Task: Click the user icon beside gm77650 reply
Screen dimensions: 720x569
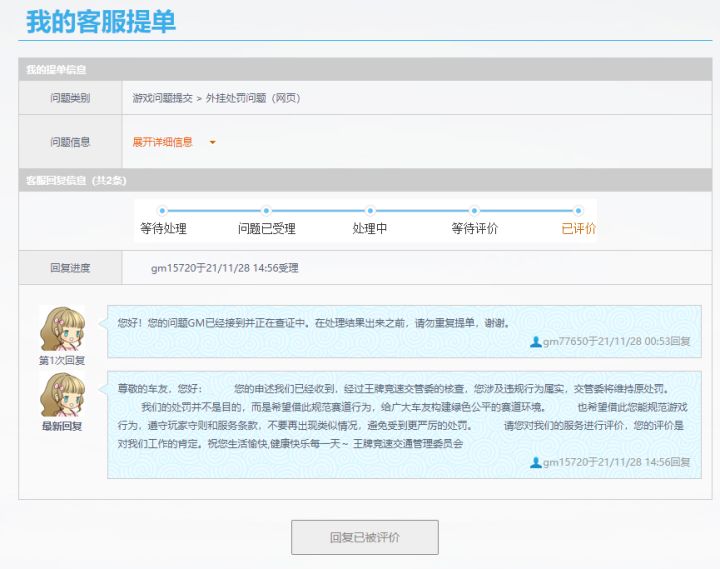Action: pos(535,342)
